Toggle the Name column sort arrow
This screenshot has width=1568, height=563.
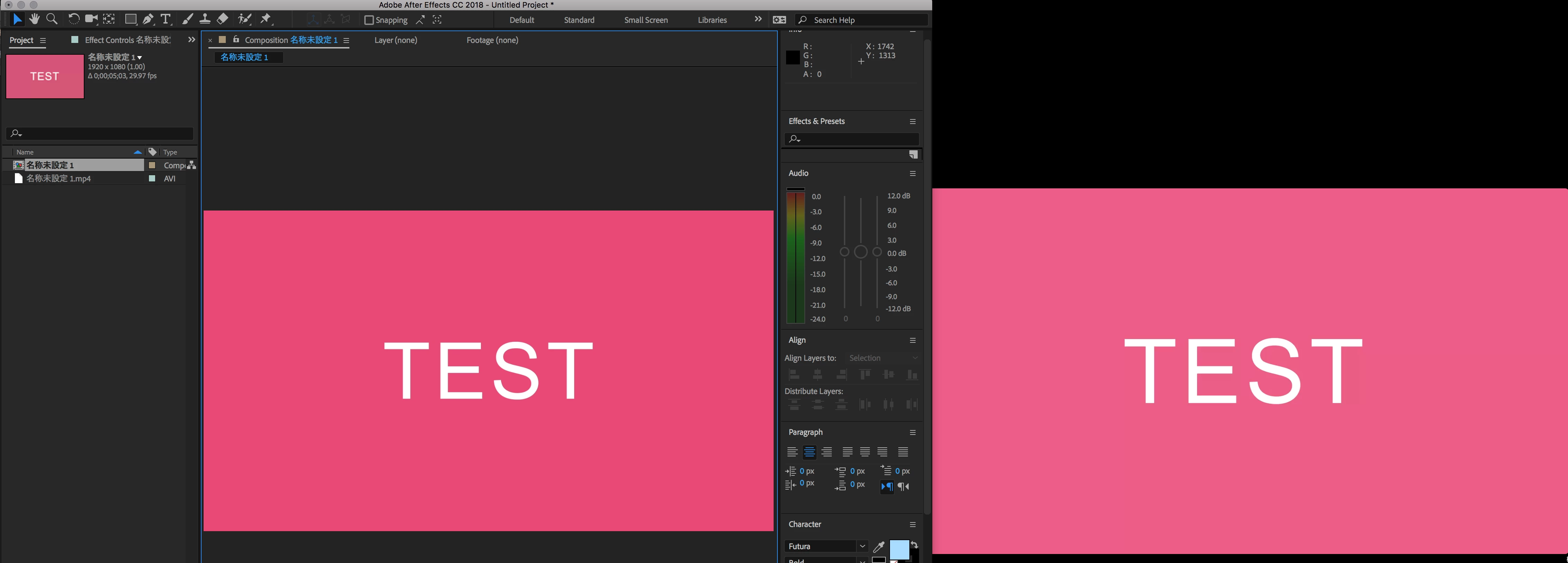tap(137, 152)
